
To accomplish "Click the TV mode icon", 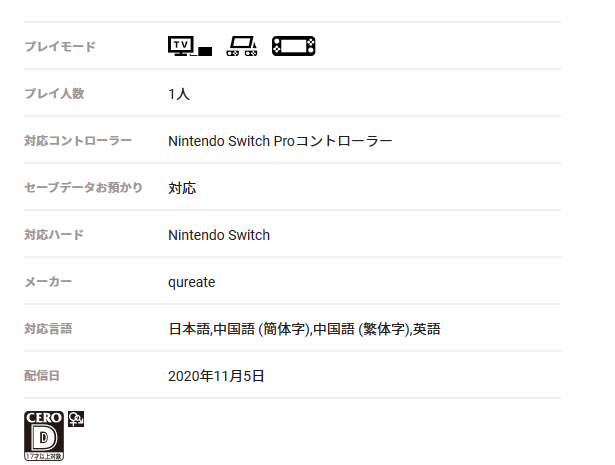I will 190,46.
